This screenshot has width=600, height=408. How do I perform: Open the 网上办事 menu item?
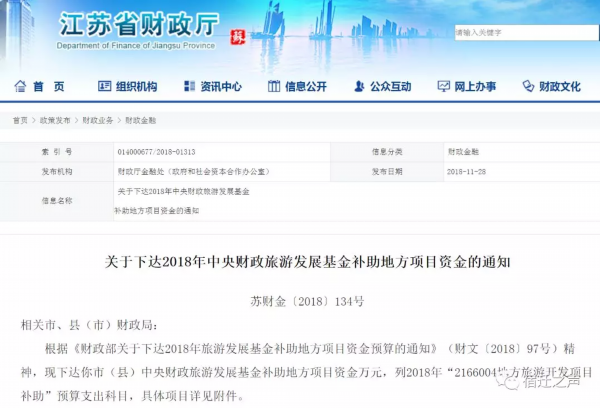[474, 87]
